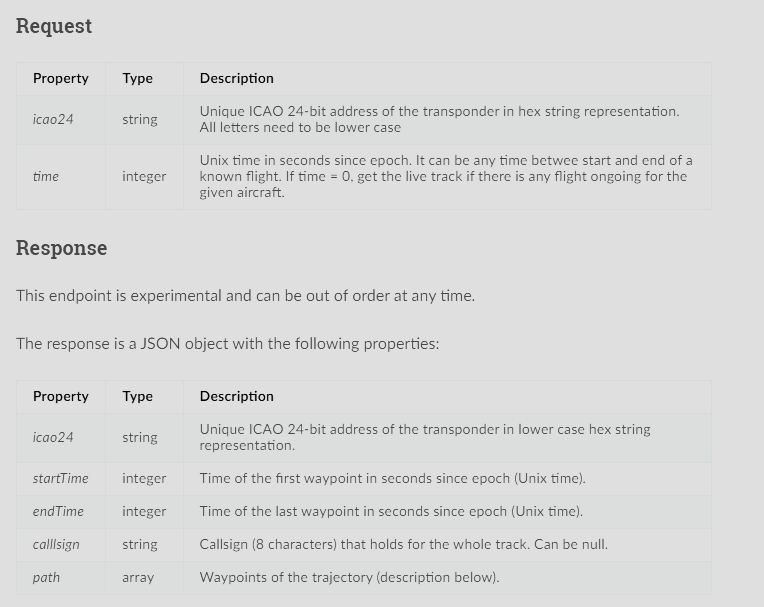764x607 pixels.
Task: Click the Description header in the Request table
Action: pos(237,79)
